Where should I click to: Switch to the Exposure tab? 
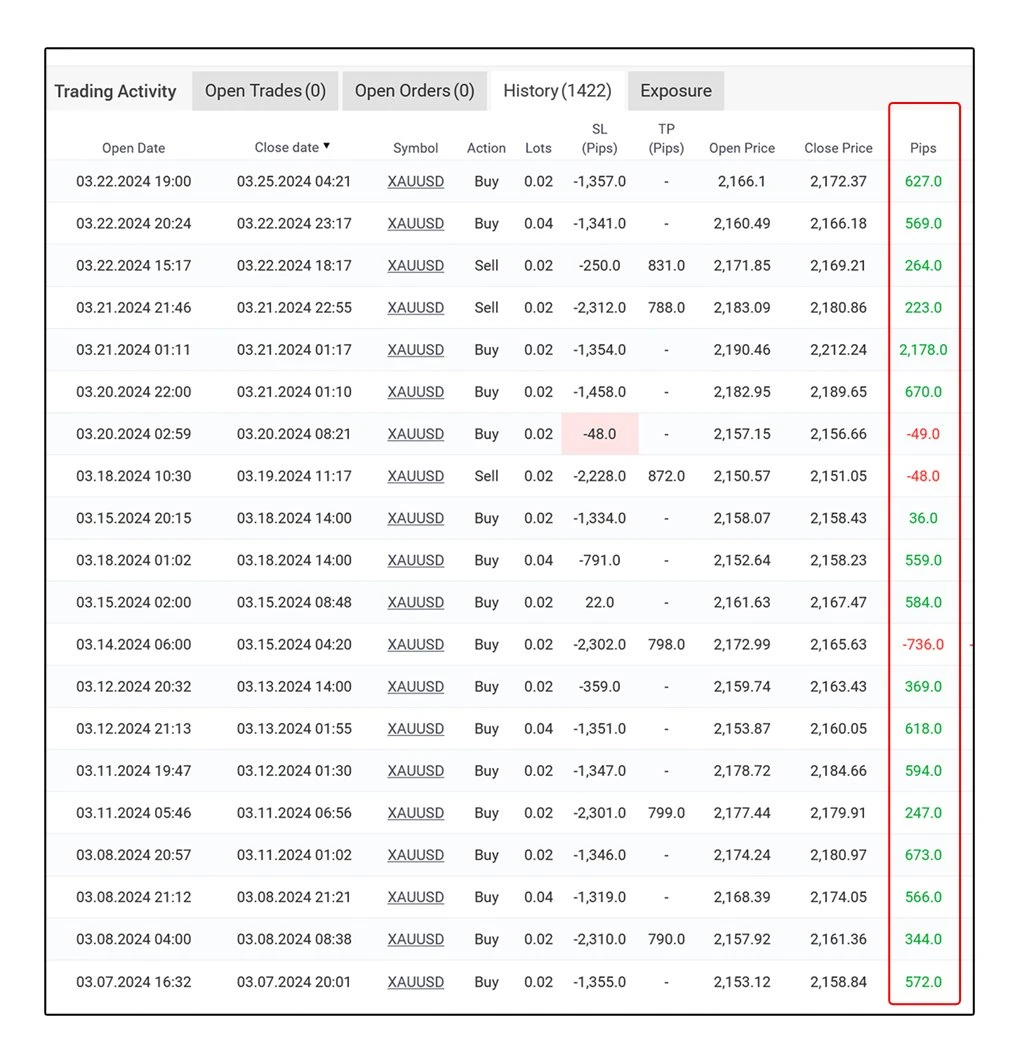point(676,91)
